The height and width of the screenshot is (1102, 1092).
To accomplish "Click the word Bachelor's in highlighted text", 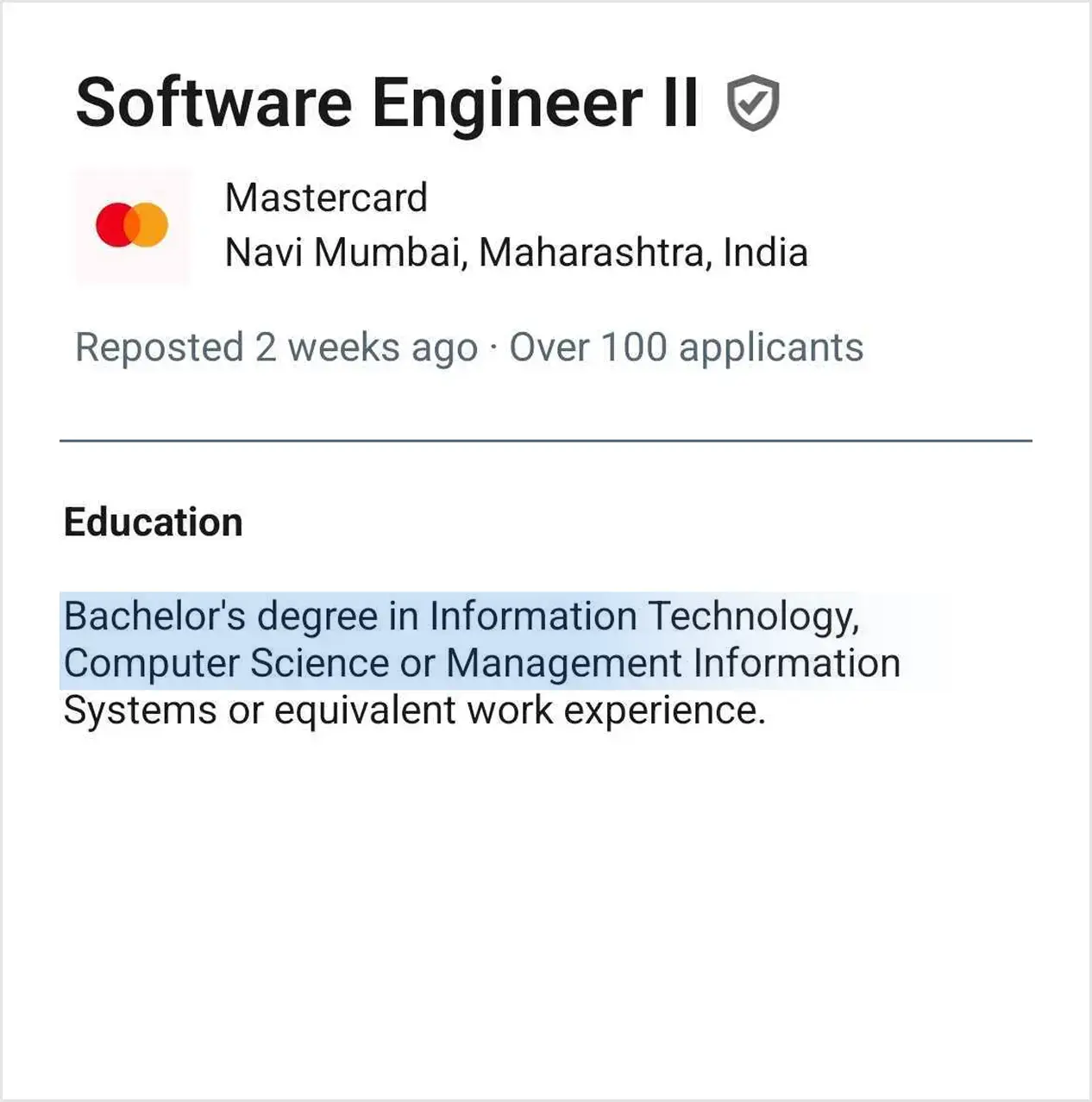I will pyautogui.click(x=154, y=617).
